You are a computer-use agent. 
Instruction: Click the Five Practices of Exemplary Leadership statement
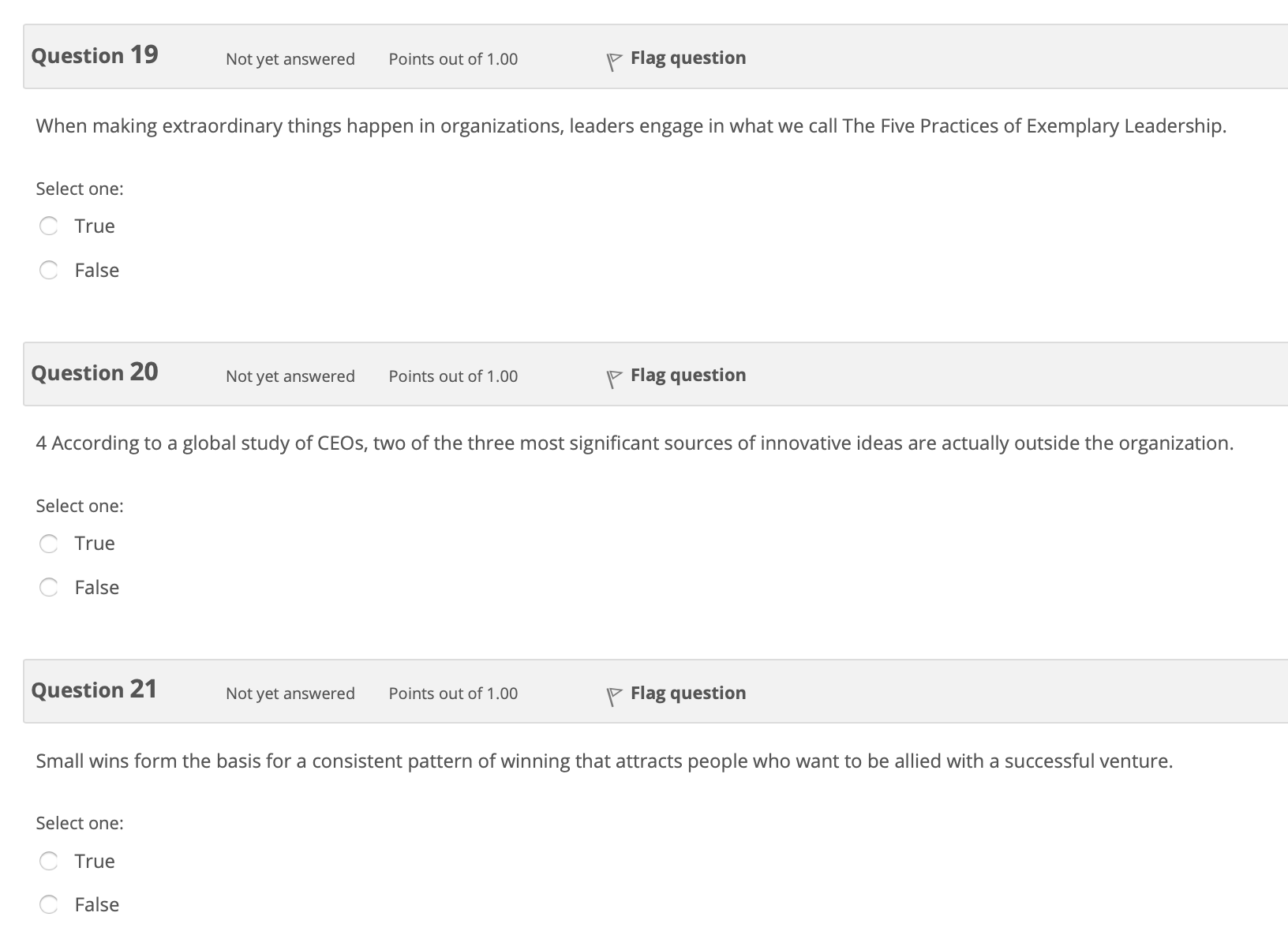pyautogui.click(x=631, y=126)
